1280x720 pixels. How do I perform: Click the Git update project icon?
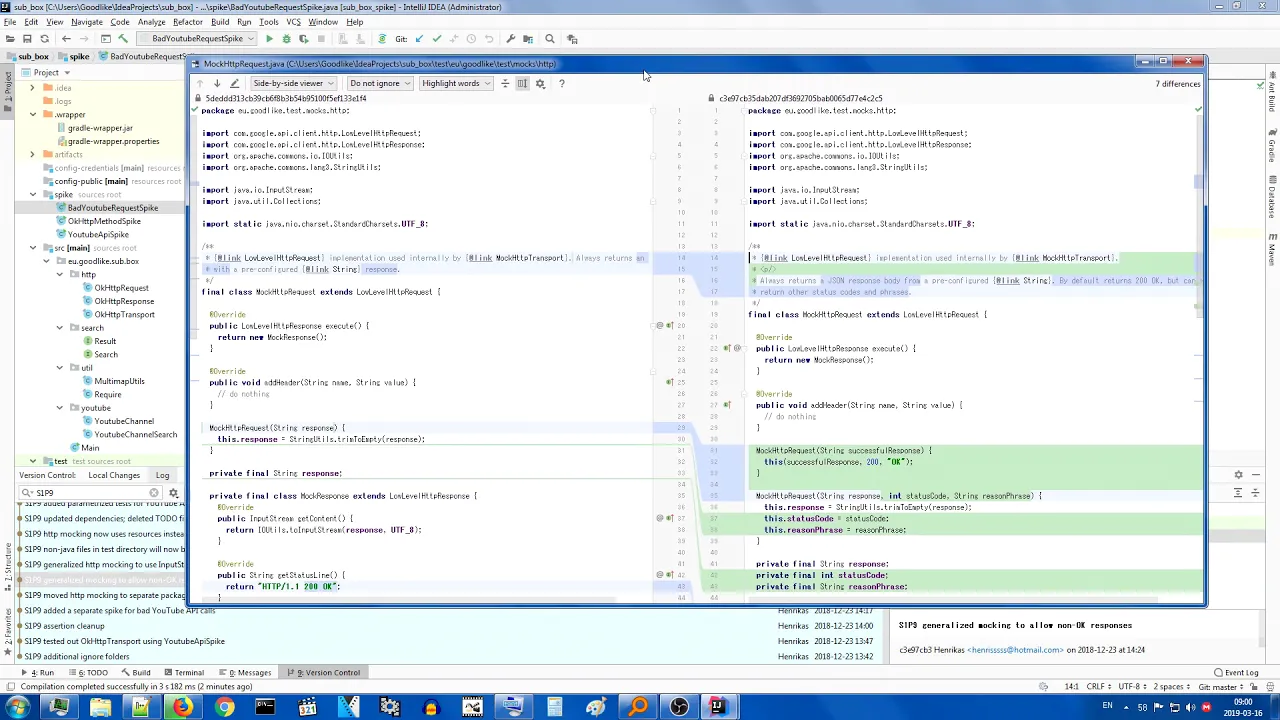point(419,39)
